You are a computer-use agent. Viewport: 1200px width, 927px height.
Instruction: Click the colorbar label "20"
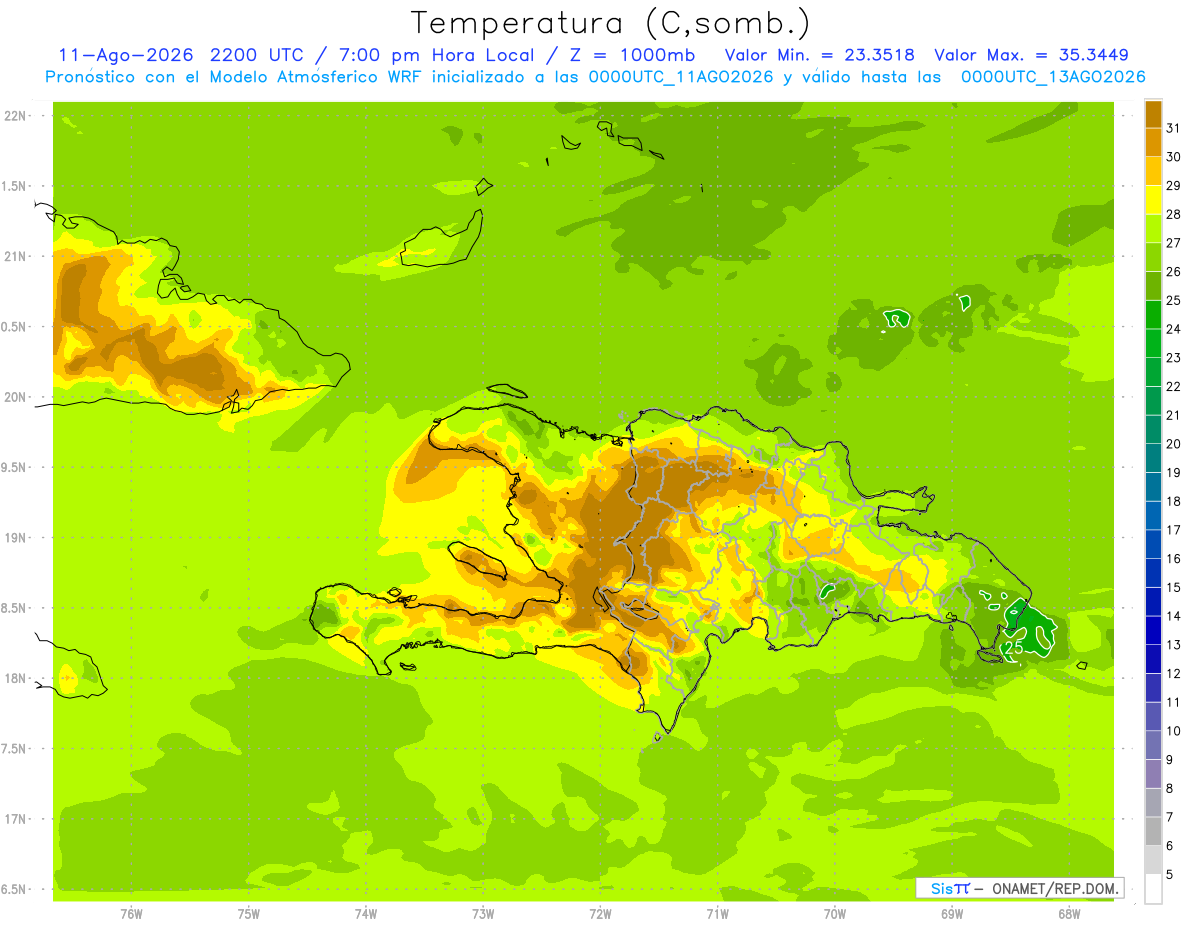point(1174,444)
